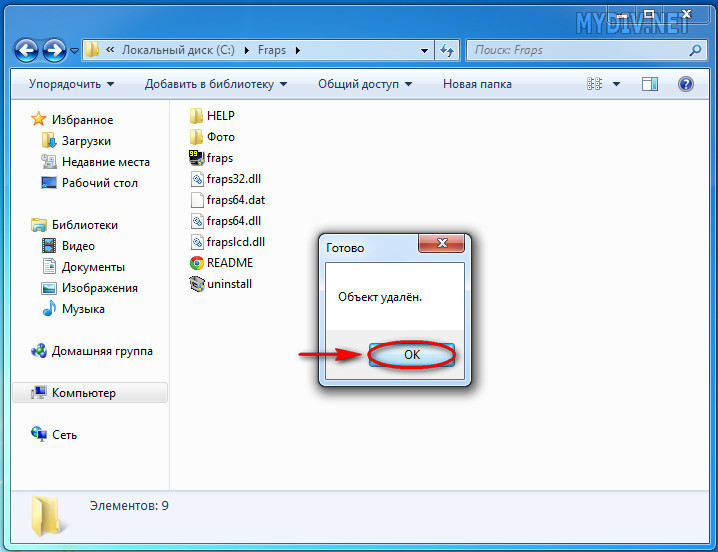
Task: Close the Готово dialog with X
Action: 442,243
